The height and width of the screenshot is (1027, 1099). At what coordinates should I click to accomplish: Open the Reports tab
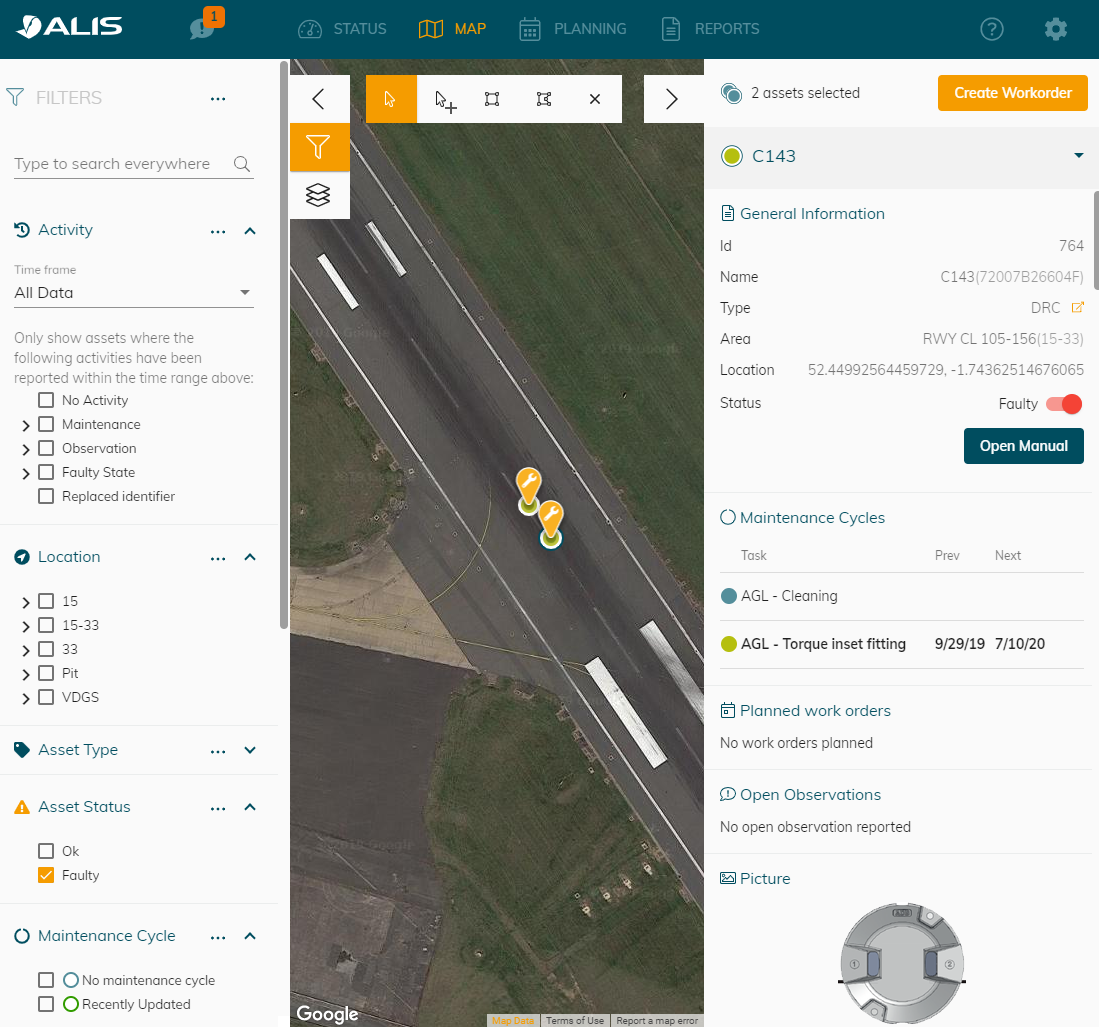point(710,29)
